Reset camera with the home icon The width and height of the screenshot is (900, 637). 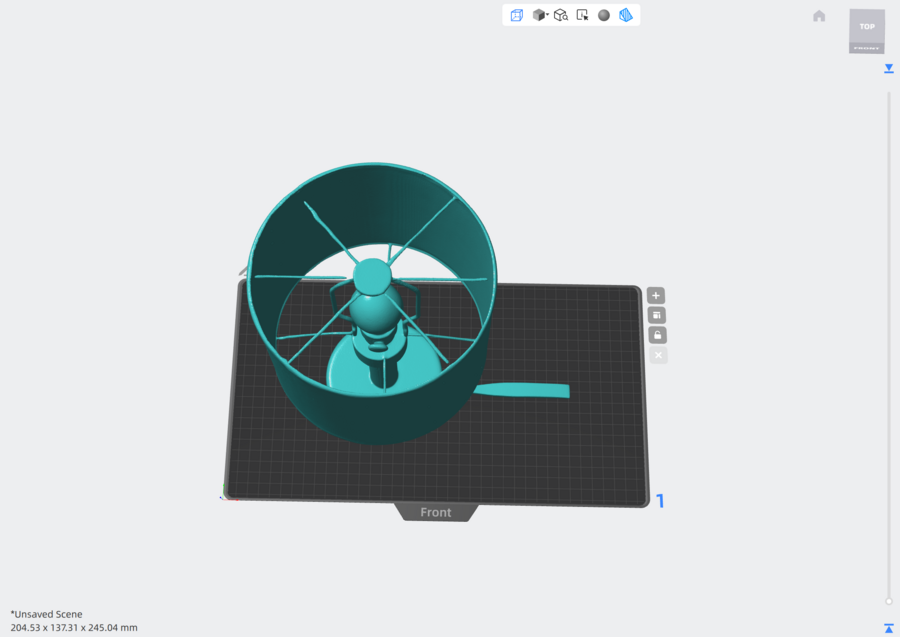click(819, 16)
